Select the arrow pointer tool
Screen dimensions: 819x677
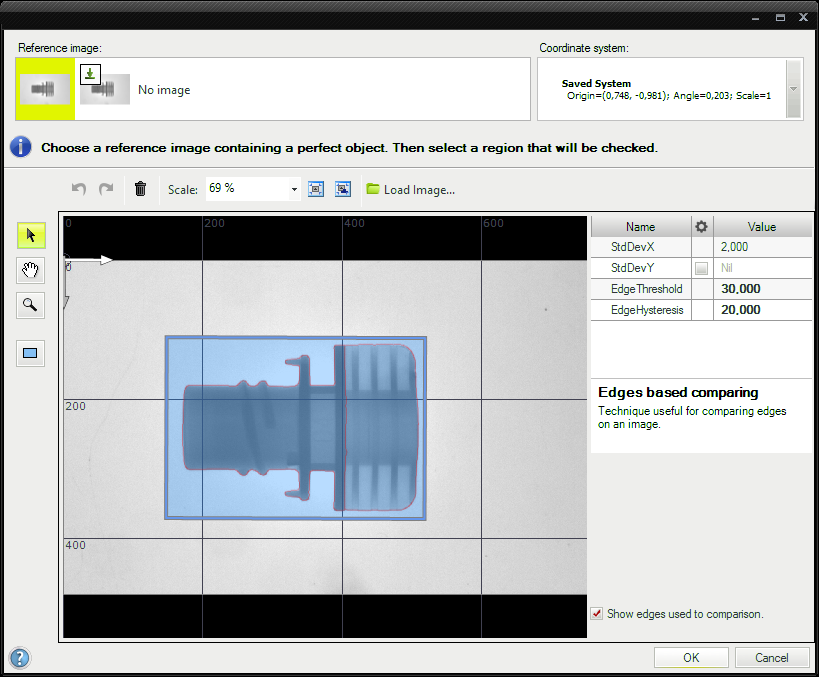click(x=31, y=236)
